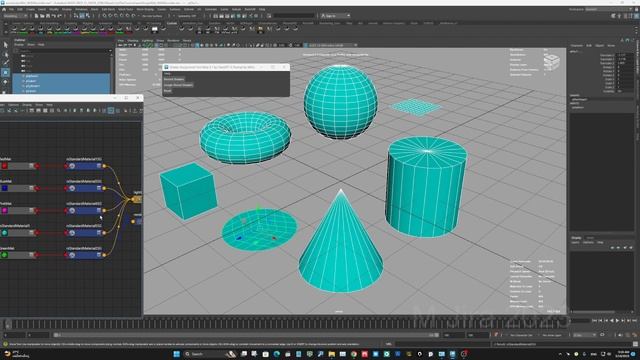This screenshot has height=360, width=640.
Task: Open the Help menu in the shader script dialog
Action: click(167, 73)
